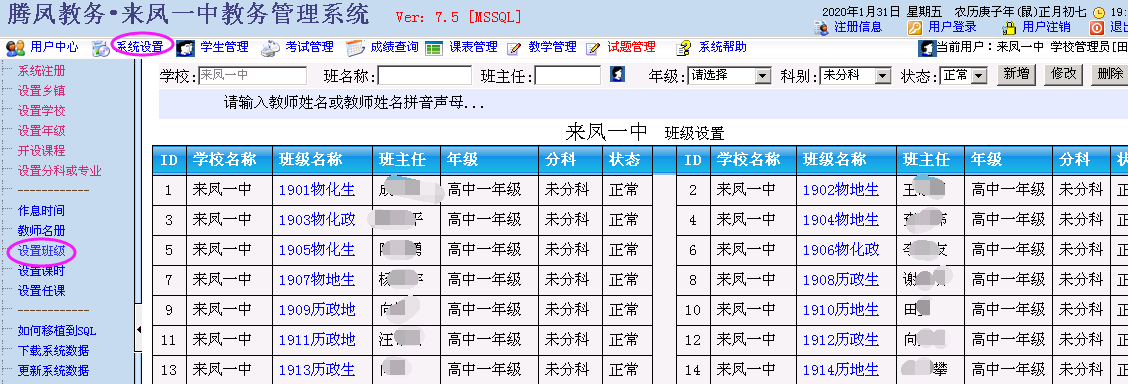The height and width of the screenshot is (384, 1128).
Task: Select 教师名册 in the sidebar
Action: (x=41, y=231)
